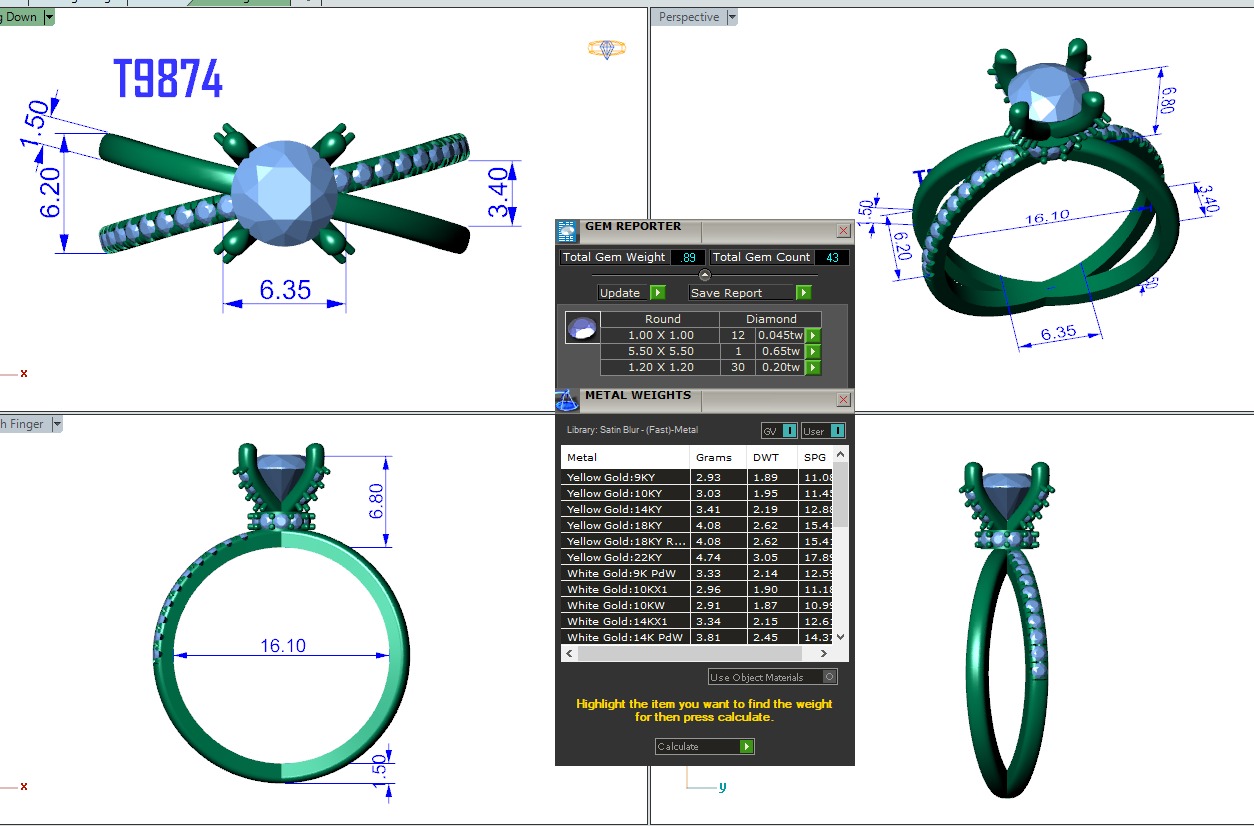Click the Metal Weights scale icon
Image resolution: width=1254 pixels, height=826 pixels.
pos(567,400)
